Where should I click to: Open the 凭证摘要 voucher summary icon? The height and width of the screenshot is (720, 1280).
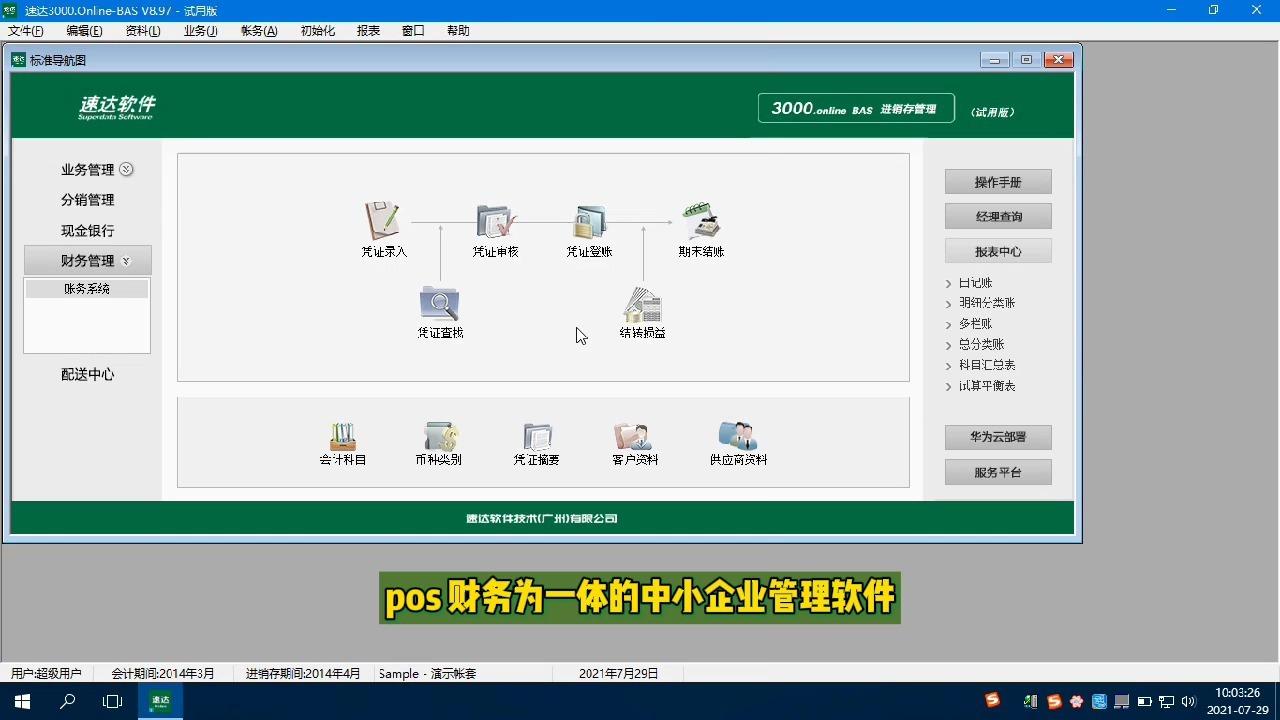pos(537,436)
